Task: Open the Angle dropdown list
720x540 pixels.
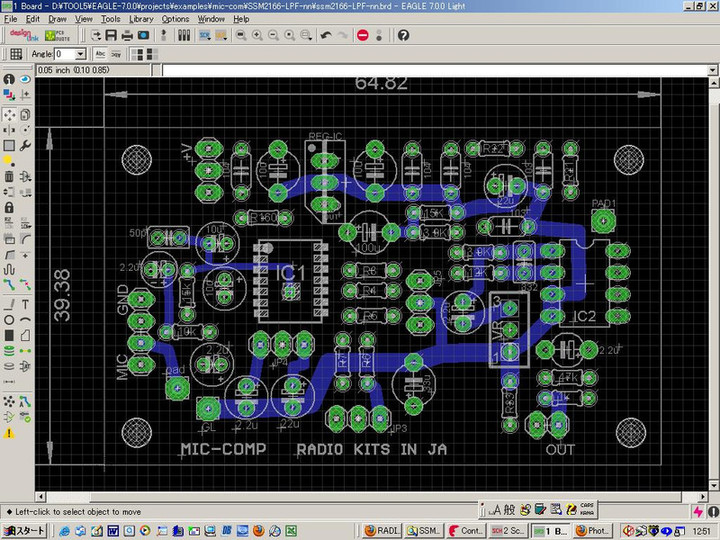Action: pos(81,54)
